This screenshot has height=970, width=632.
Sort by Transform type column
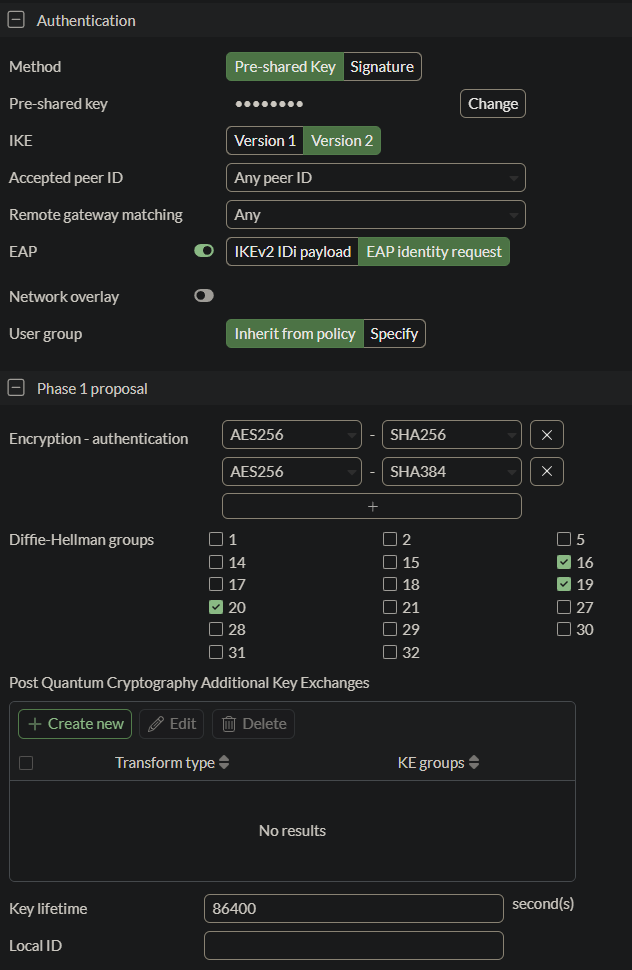coord(224,763)
